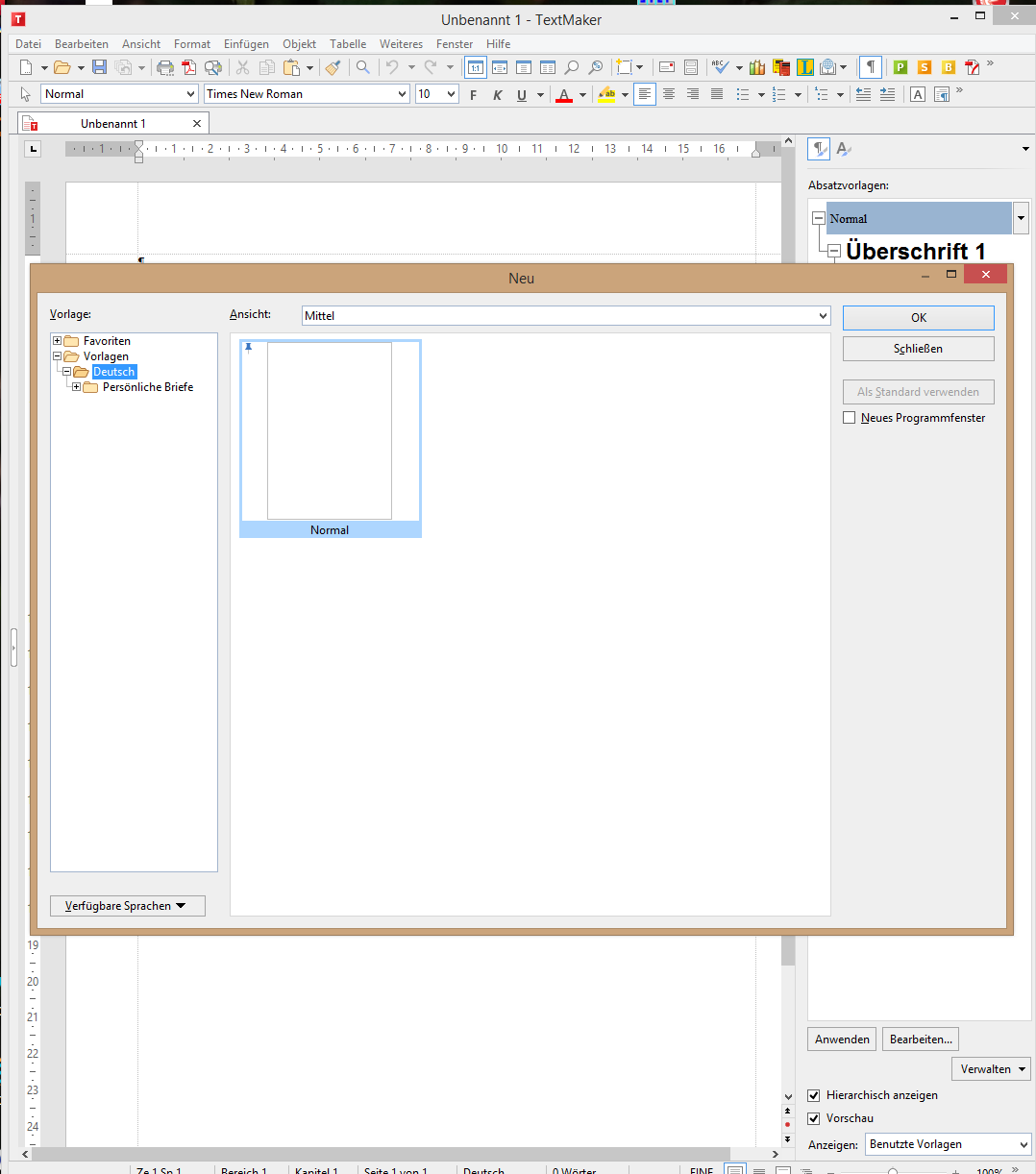
Task: Open the Tabelle menu
Action: point(348,44)
